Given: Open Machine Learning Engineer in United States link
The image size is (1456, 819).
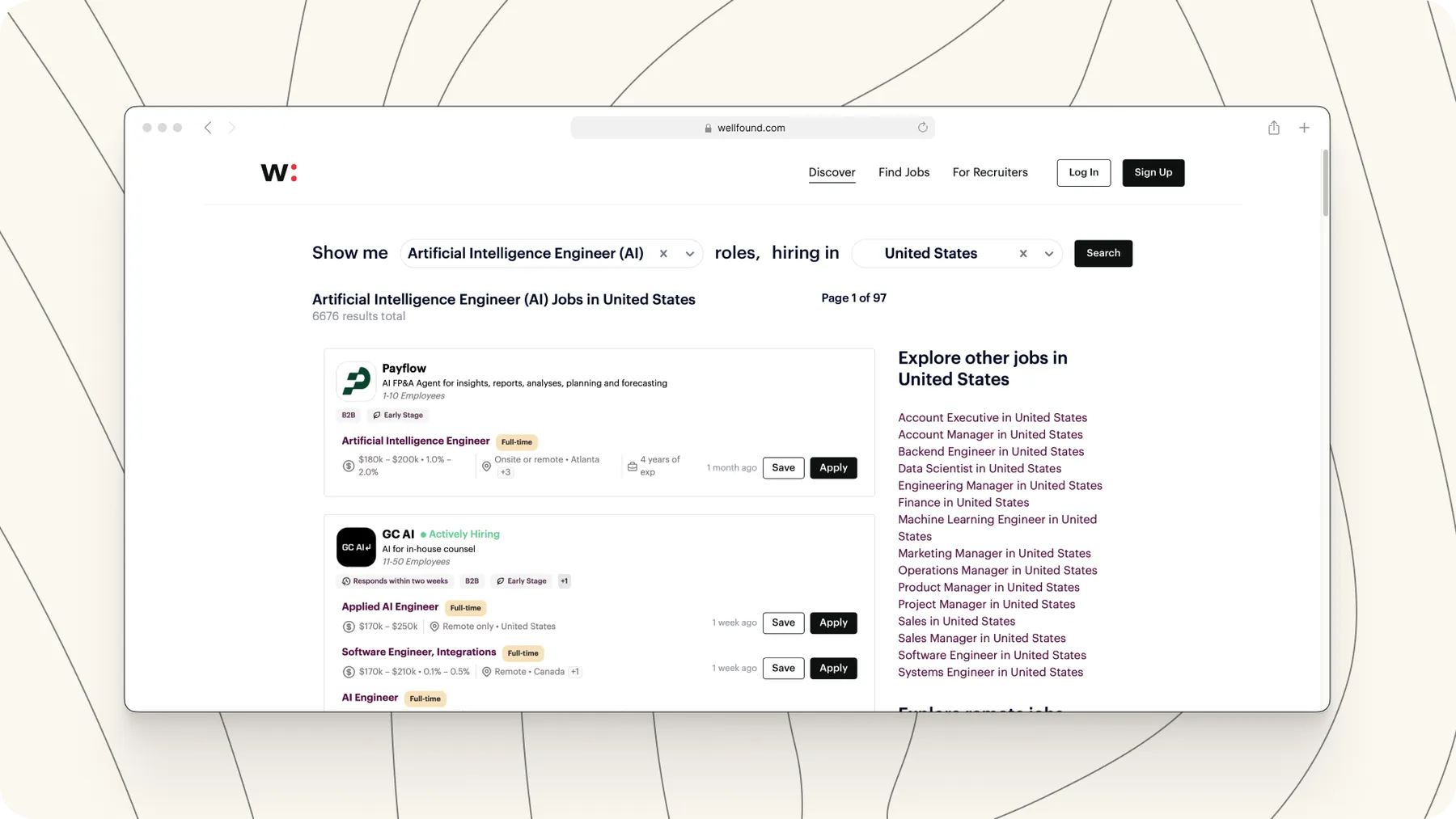Looking at the screenshot, I should coord(997,528).
